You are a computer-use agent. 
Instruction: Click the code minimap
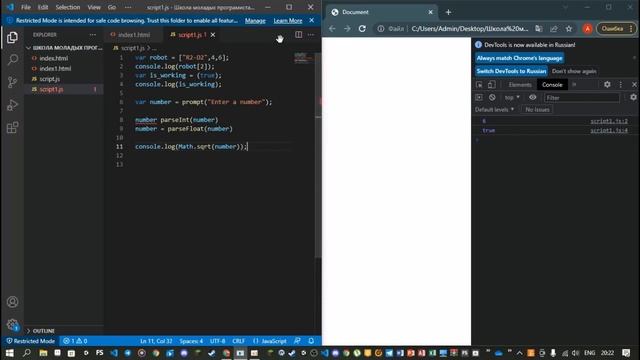pos(304,58)
